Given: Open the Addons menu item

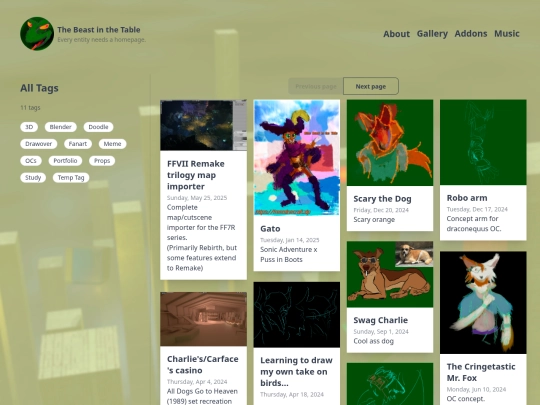Looking at the screenshot, I should coord(471,34).
